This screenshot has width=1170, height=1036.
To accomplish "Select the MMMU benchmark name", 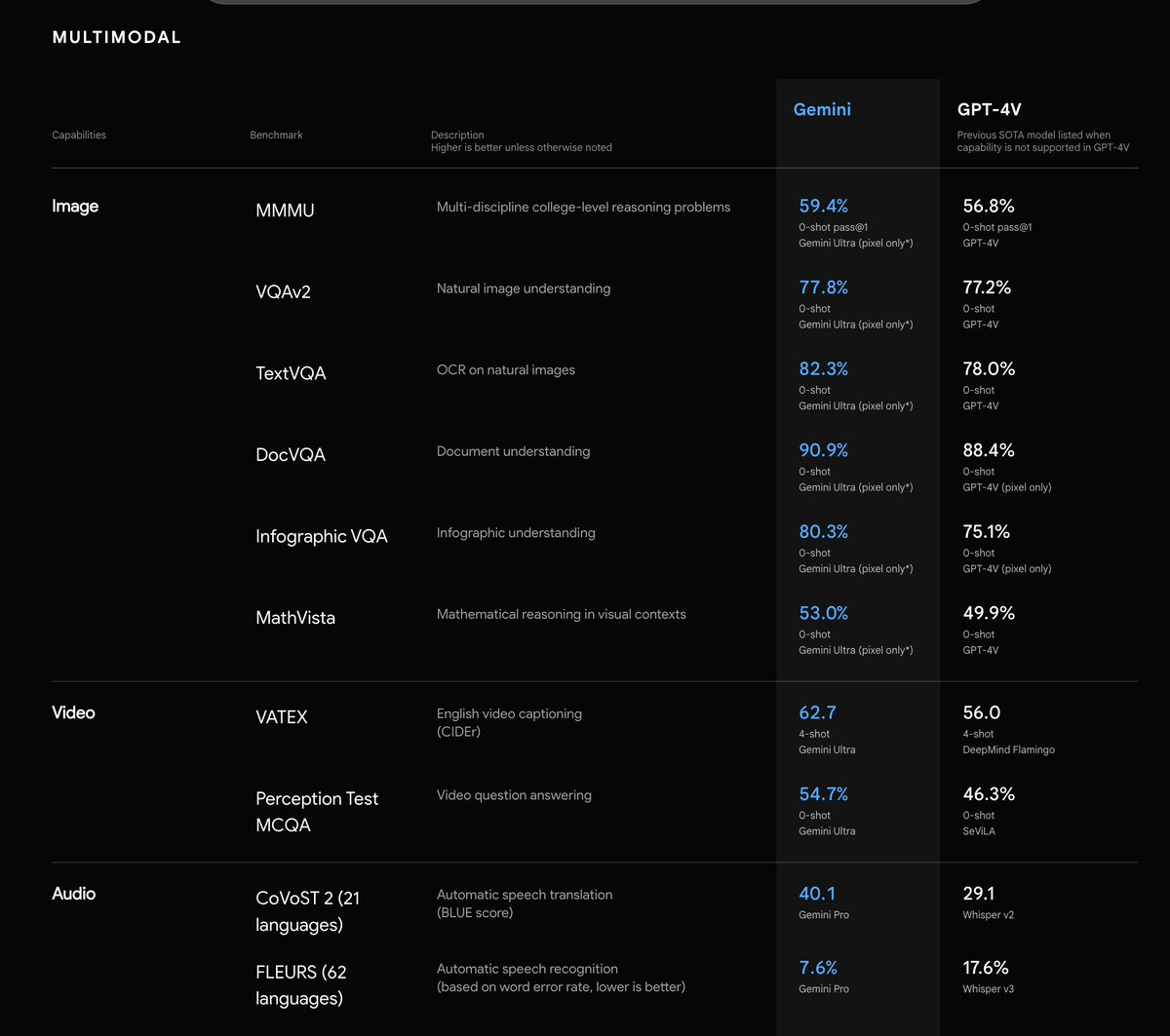I will click(285, 210).
